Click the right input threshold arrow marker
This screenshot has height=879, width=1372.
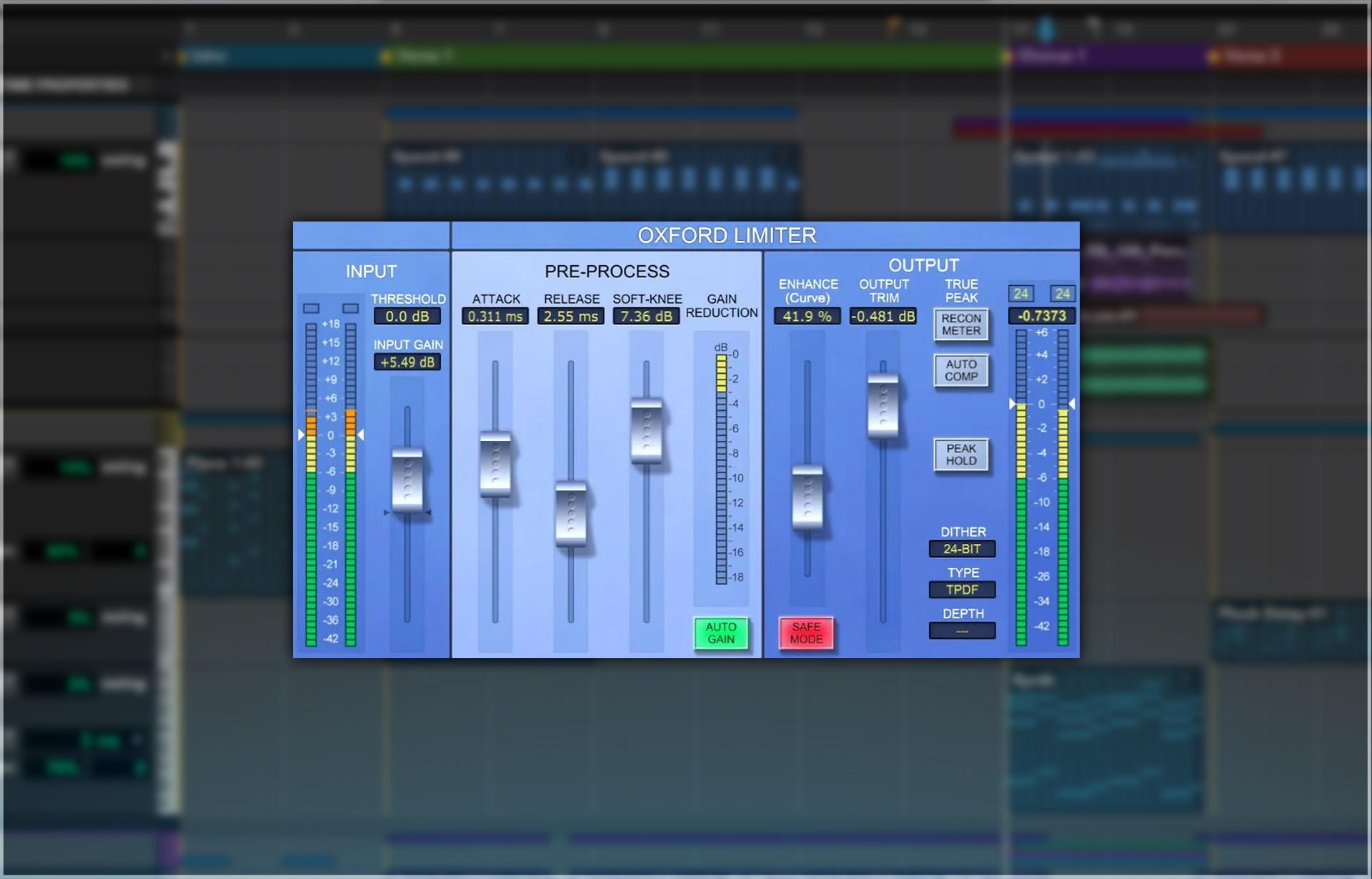click(361, 434)
